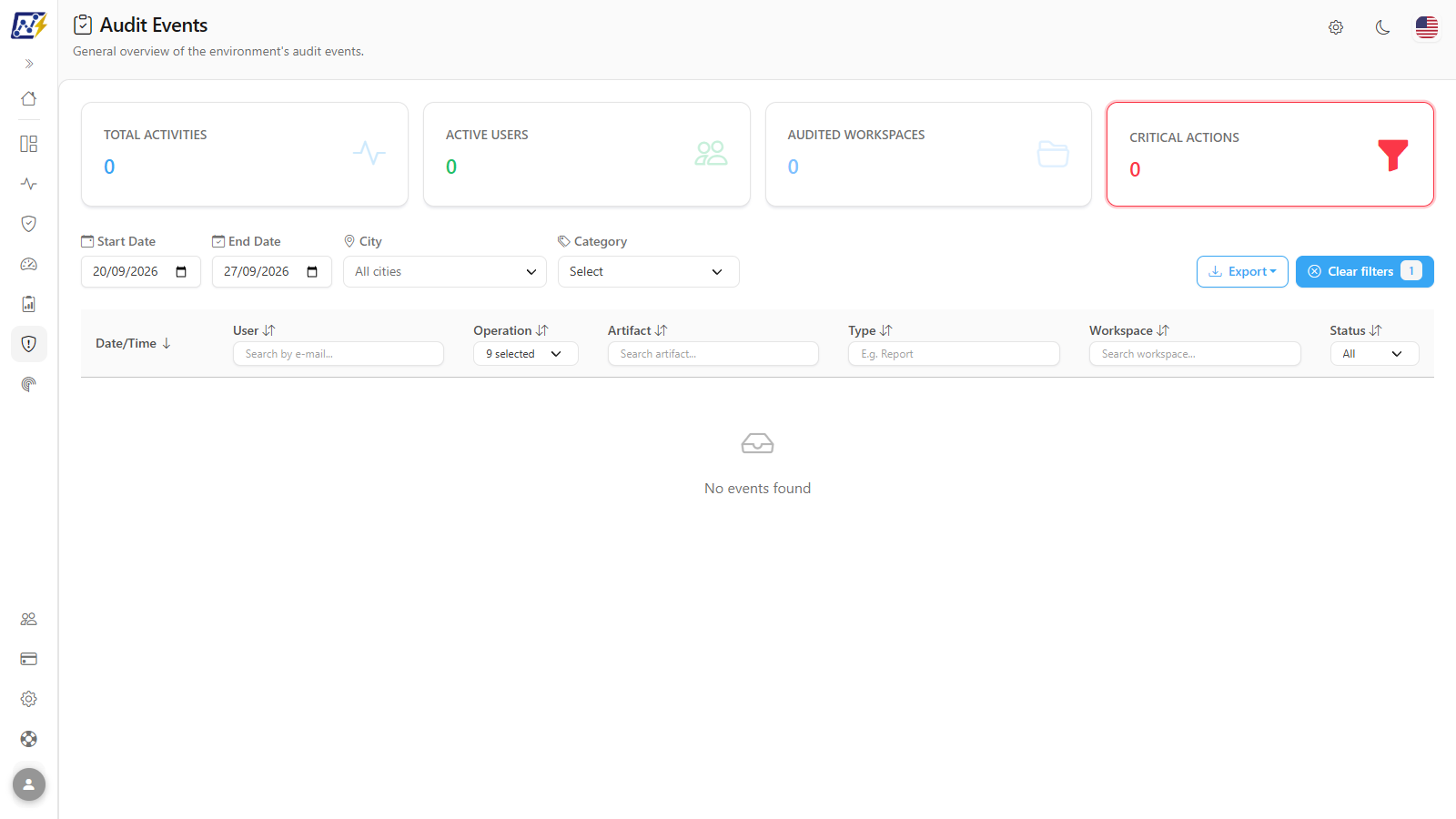This screenshot has height=819, width=1456.
Task: Click the Clear filters button
Action: pyautogui.click(x=1365, y=271)
